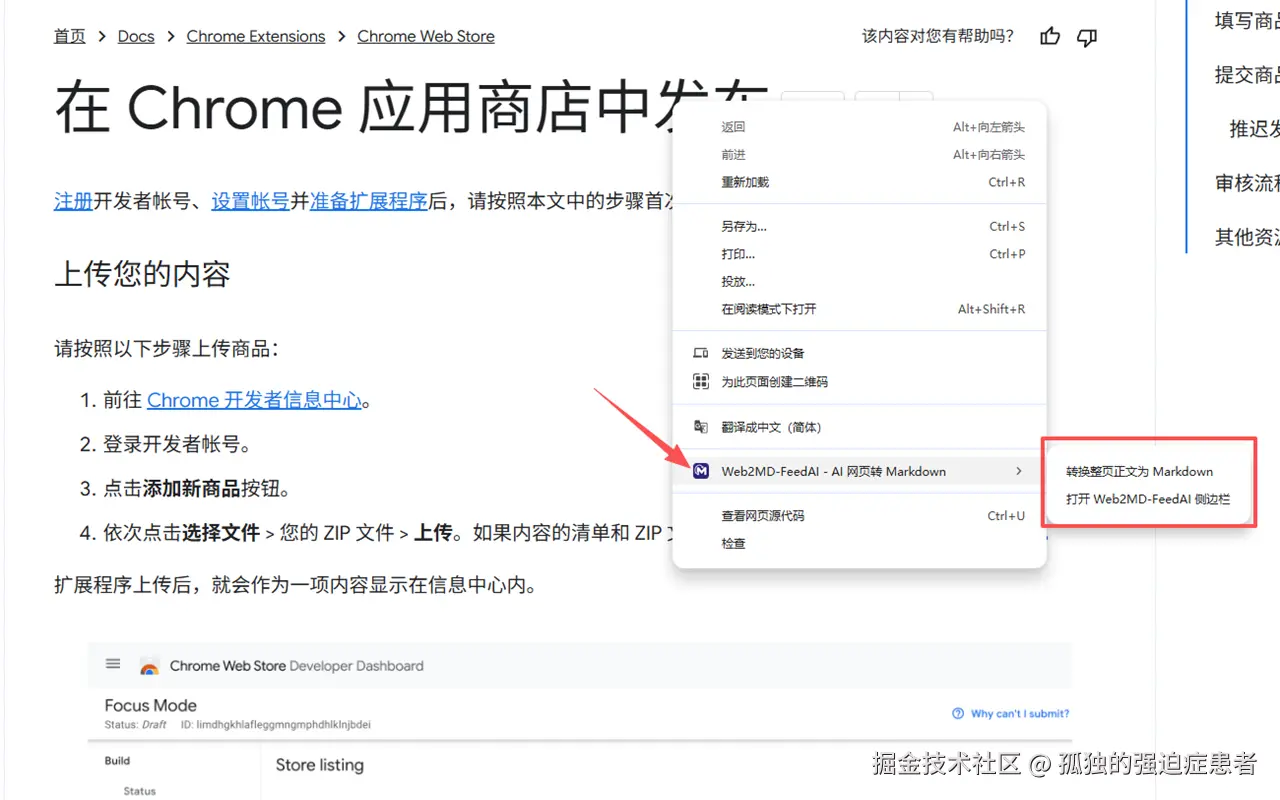
Task: Follow the 准备扩展程序 link
Action: (x=369, y=200)
